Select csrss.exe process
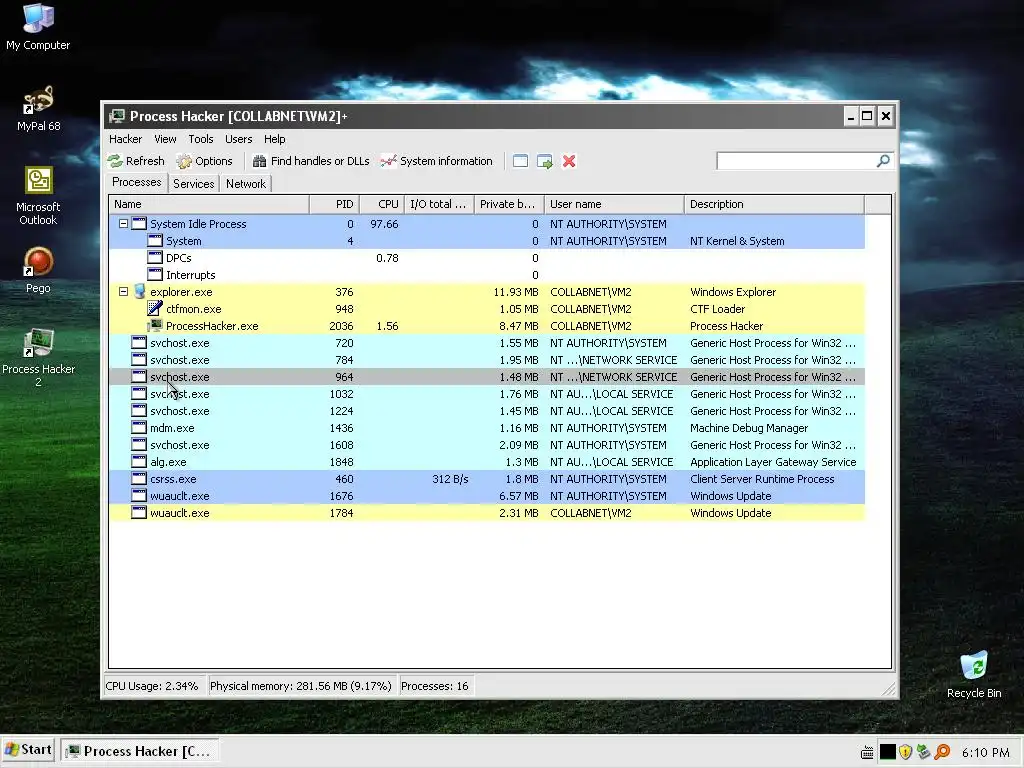This screenshot has height=768, width=1024. tap(487, 479)
